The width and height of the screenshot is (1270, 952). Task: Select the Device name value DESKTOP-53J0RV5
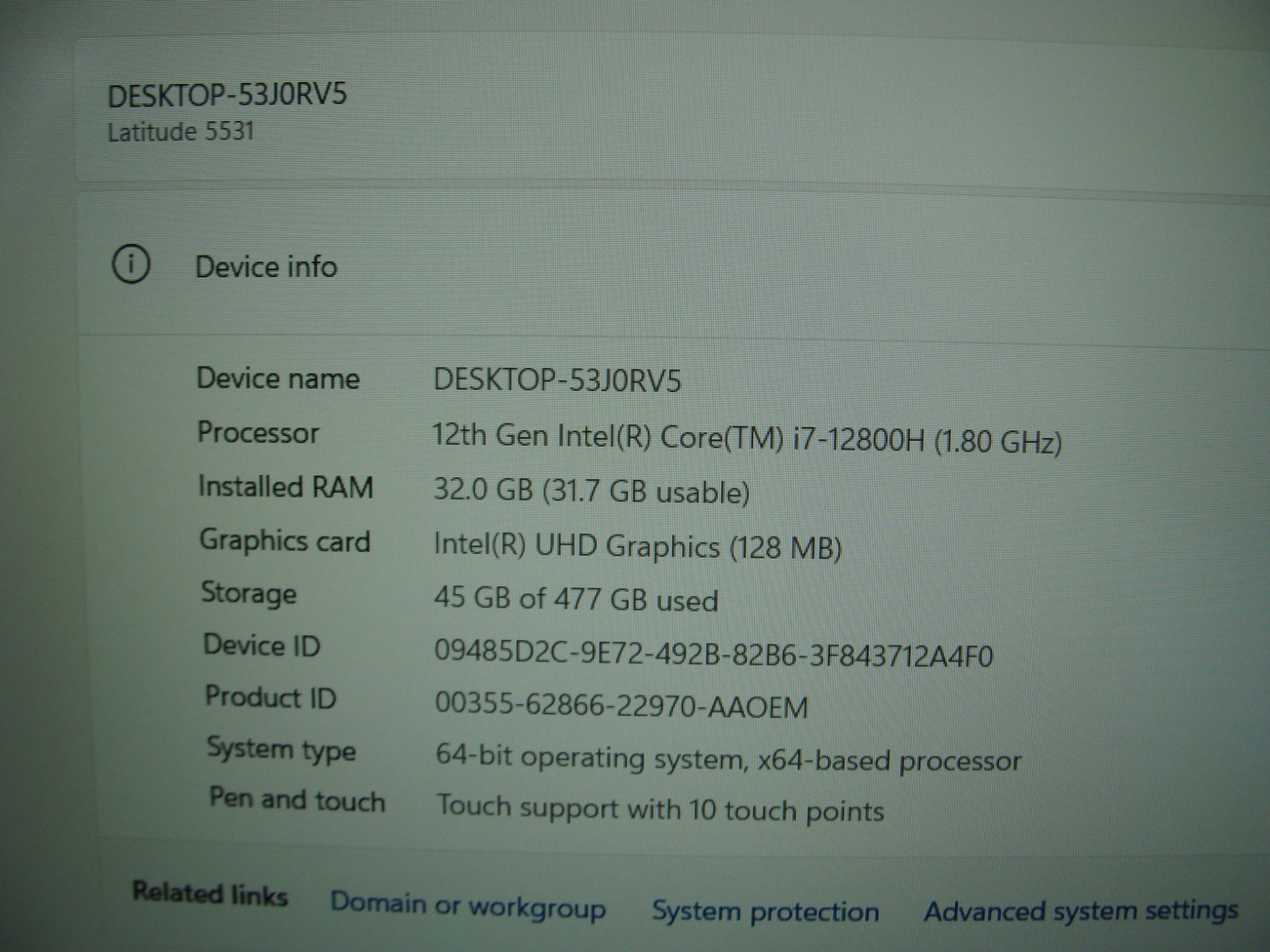[557, 380]
